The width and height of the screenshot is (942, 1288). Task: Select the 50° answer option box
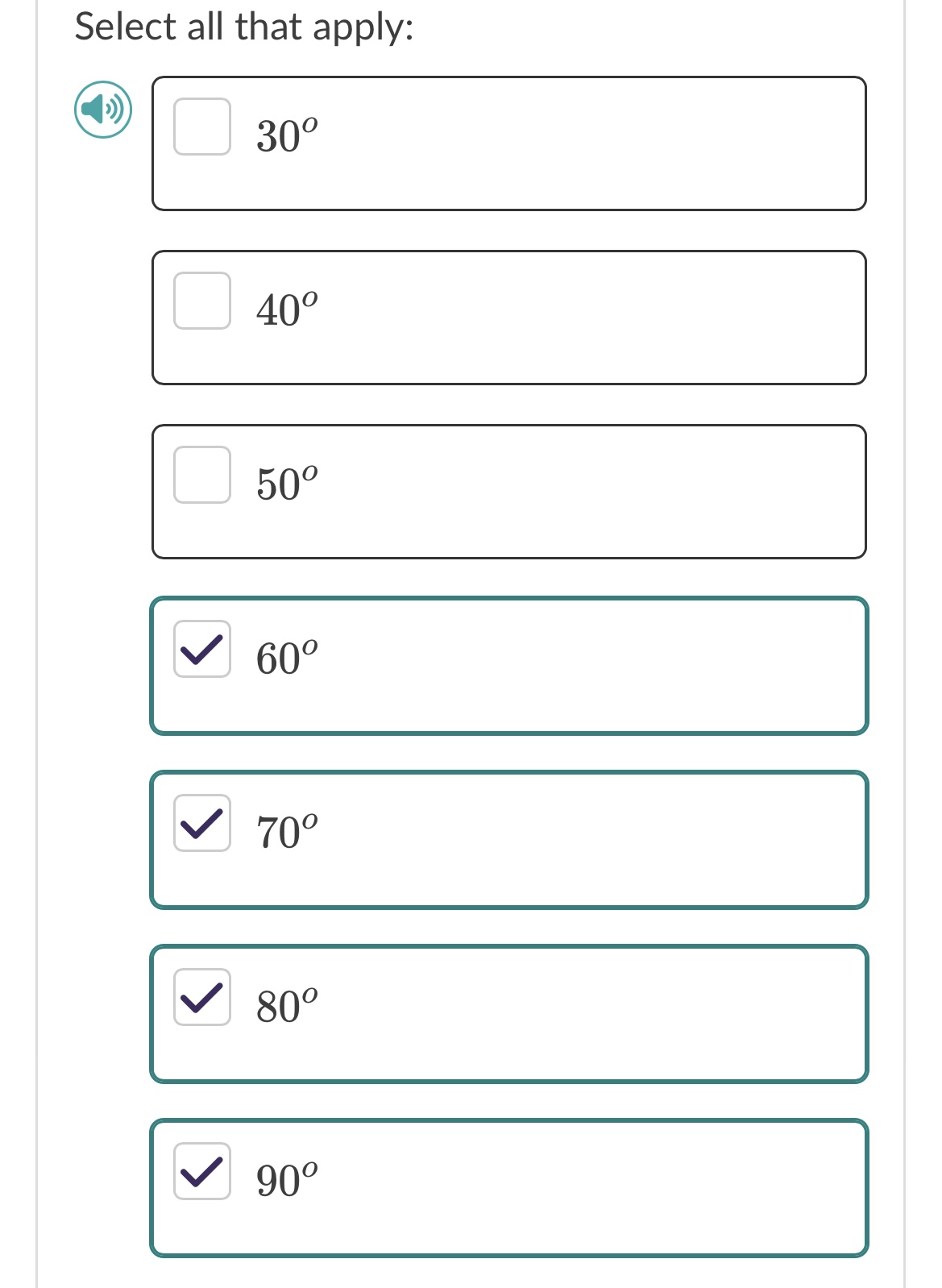pyautogui.click(x=508, y=490)
